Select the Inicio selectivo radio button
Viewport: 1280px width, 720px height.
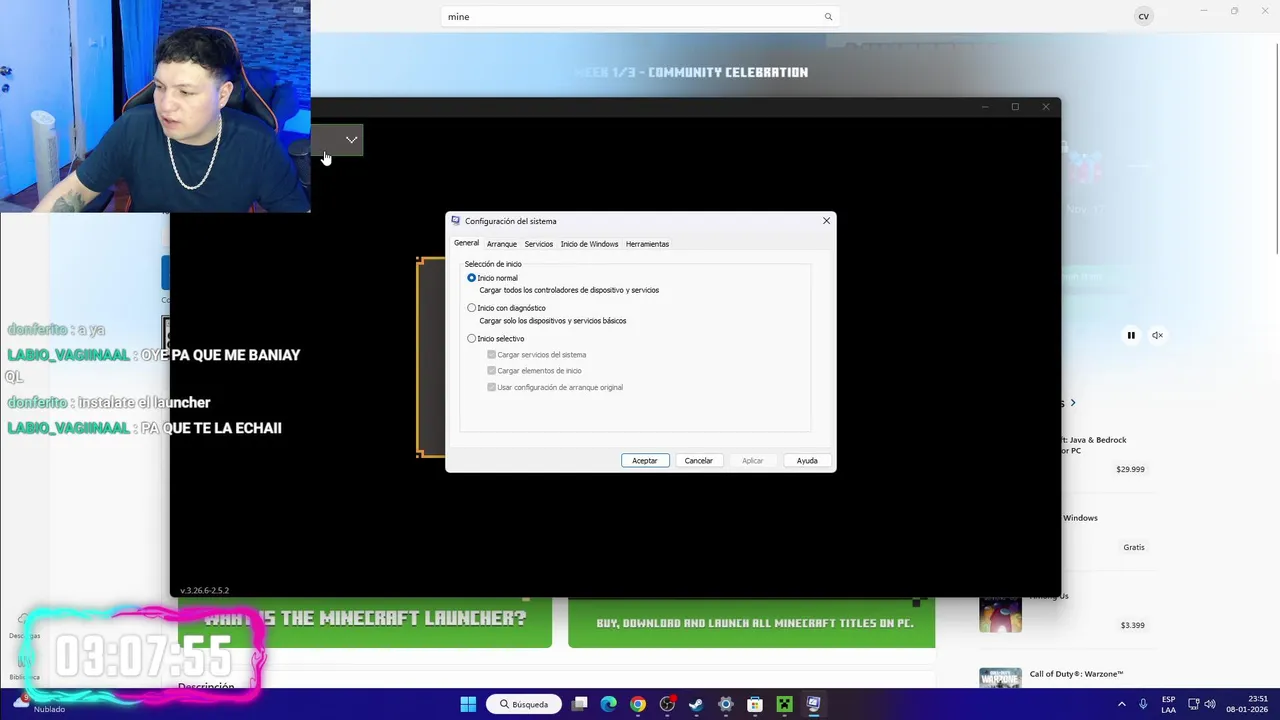pyautogui.click(x=472, y=339)
